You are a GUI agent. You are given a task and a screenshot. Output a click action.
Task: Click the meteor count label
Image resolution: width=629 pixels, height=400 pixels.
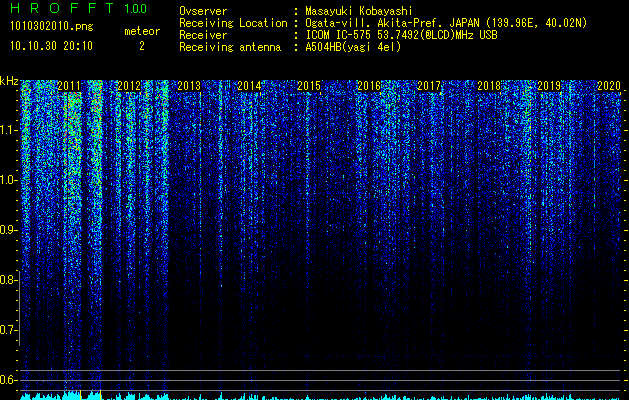(x=142, y=31)
